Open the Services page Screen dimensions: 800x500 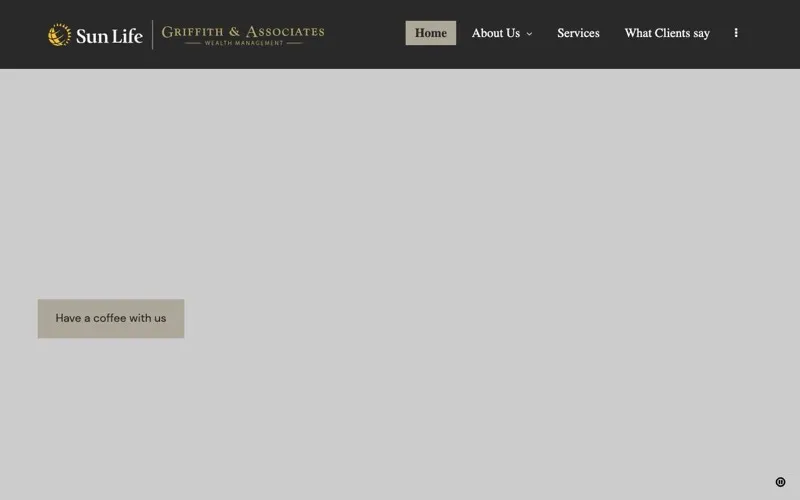578,33
